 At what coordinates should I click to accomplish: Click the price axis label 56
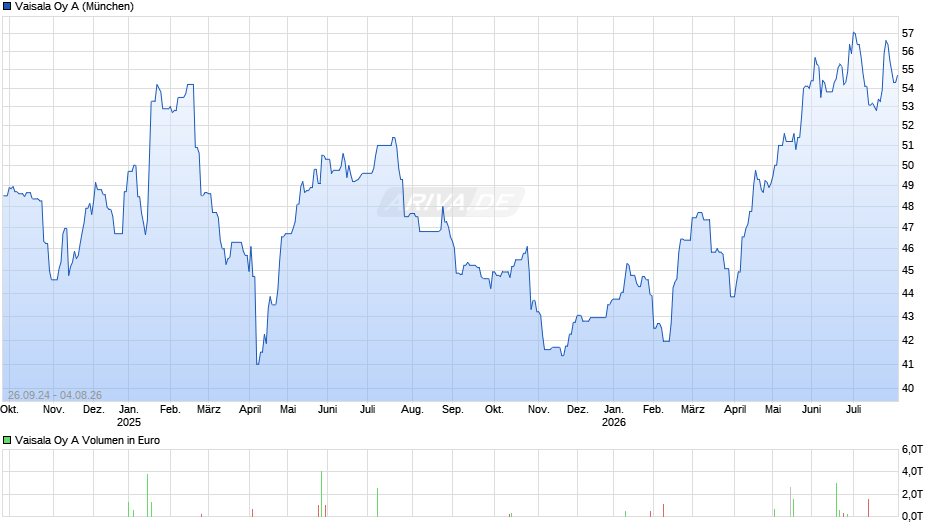pos(908,52)
